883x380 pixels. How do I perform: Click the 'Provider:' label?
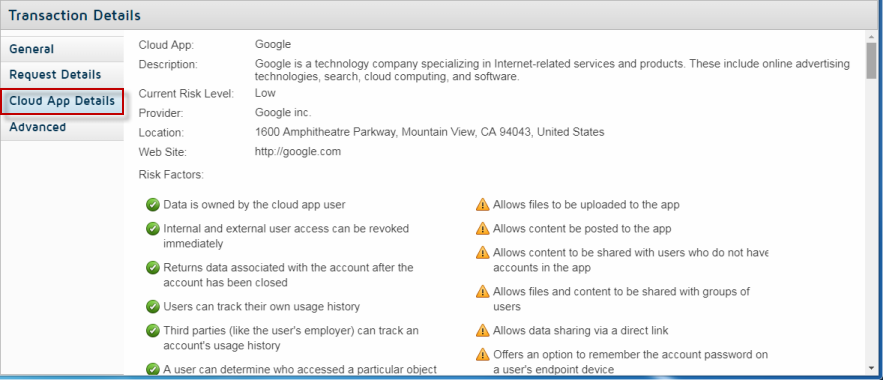[161, 113]
